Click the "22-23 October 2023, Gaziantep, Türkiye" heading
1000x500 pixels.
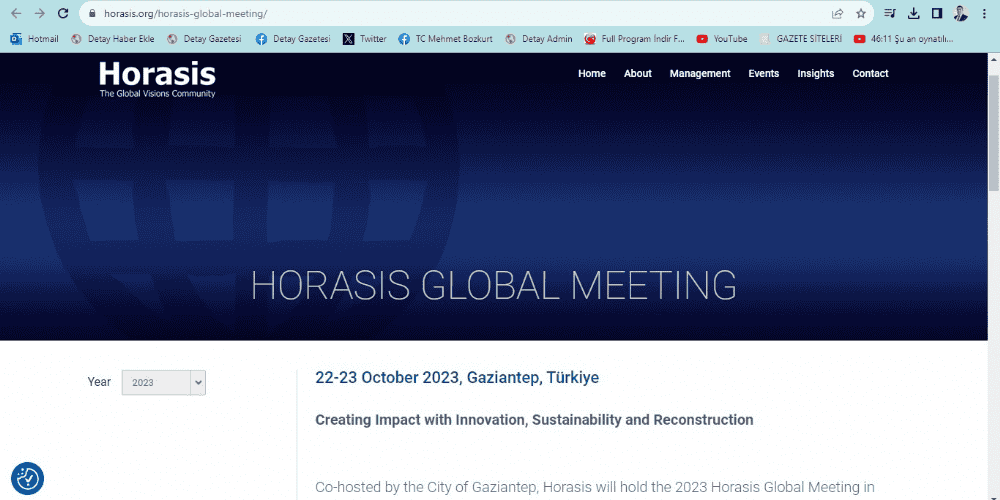(457, 378)
